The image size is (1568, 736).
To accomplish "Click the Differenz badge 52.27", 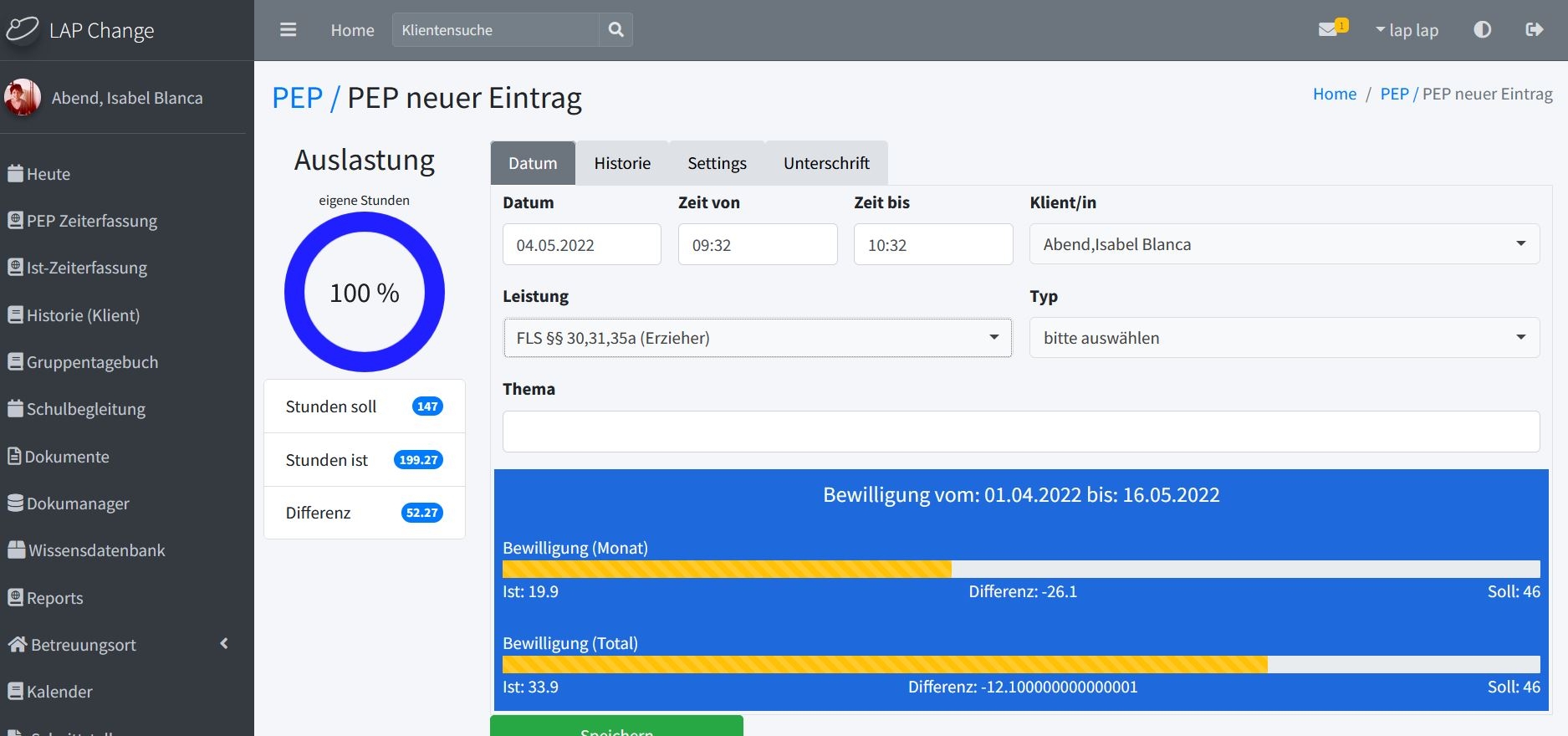I will [421, 513].
